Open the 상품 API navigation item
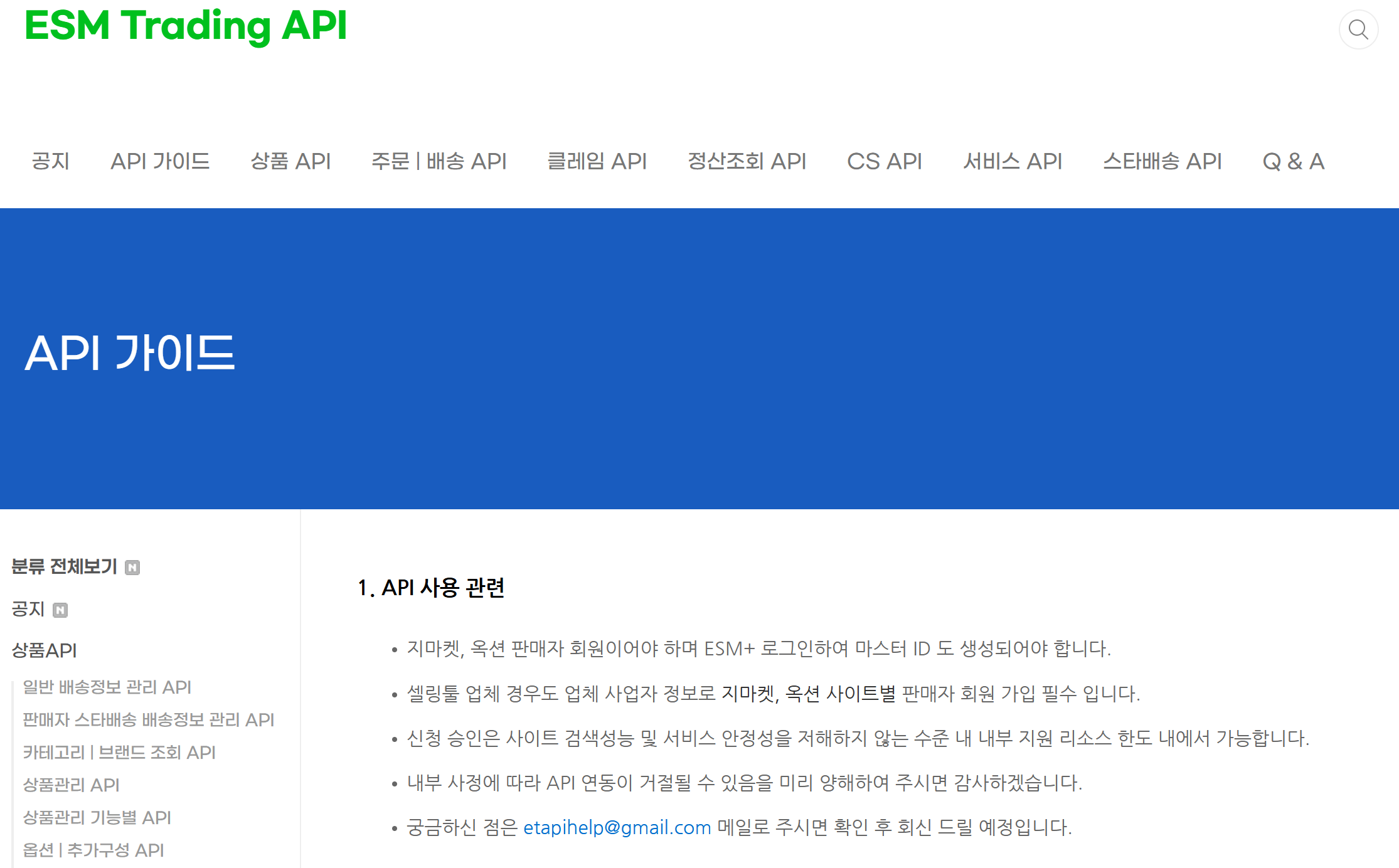1399x868 pixels. click(291, 161)
